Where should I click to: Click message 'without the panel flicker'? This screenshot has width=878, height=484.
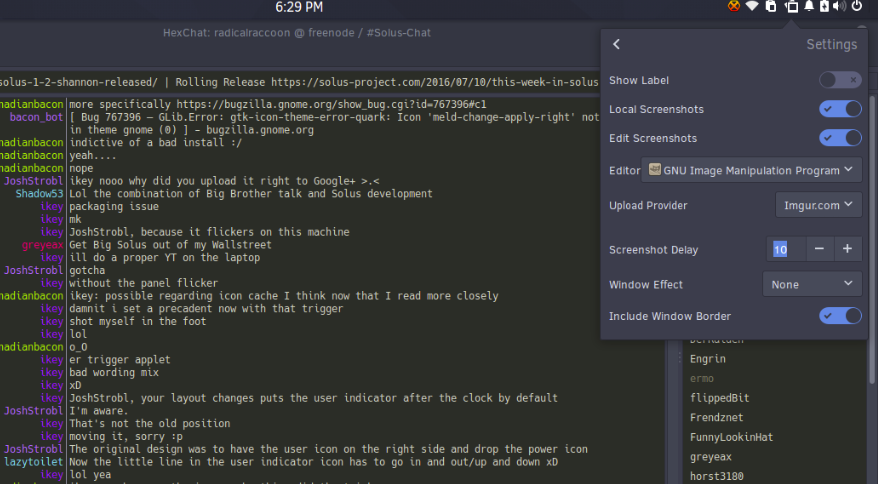[x=144, y=283]
